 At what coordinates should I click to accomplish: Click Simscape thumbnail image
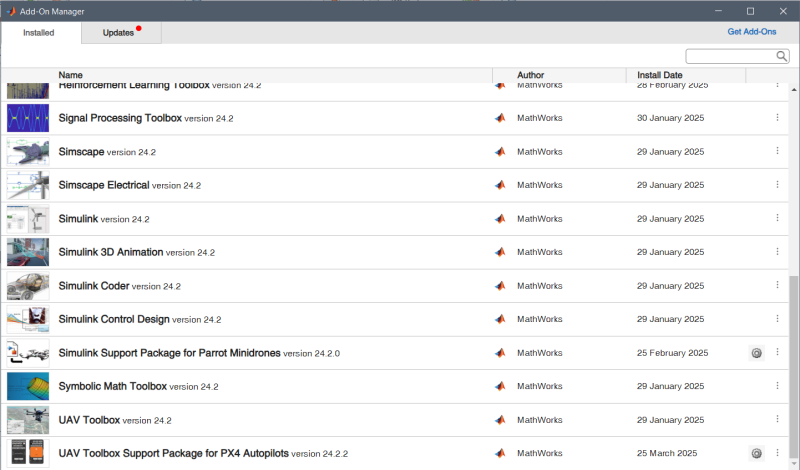point(28,152)
